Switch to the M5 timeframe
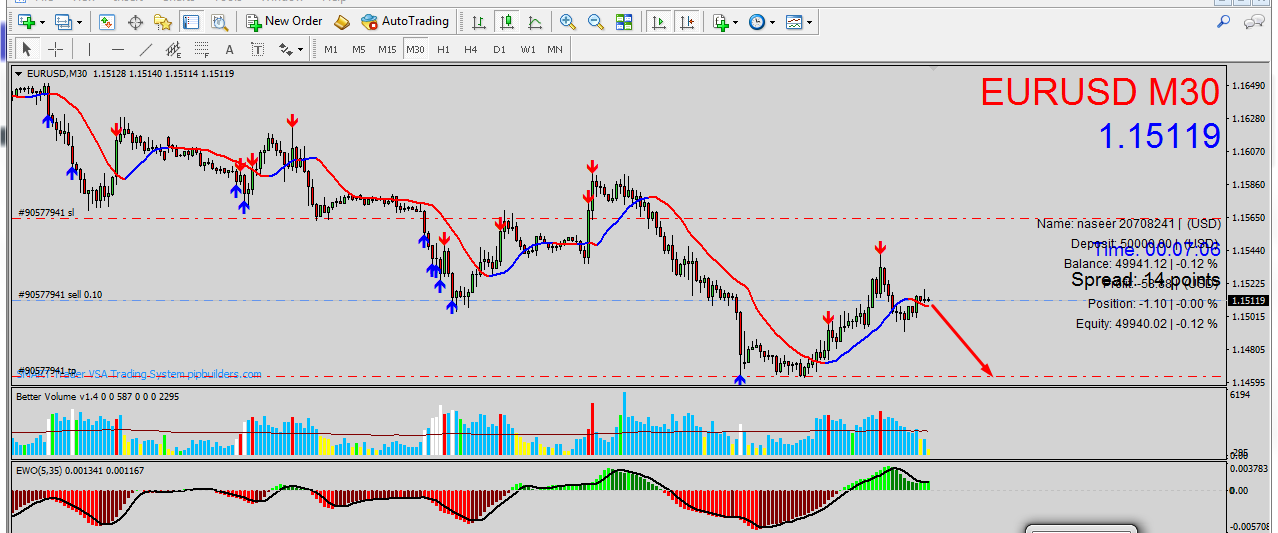Viewport: 1278px width, 533px height. pyautogui.click(x=359, y=49)
